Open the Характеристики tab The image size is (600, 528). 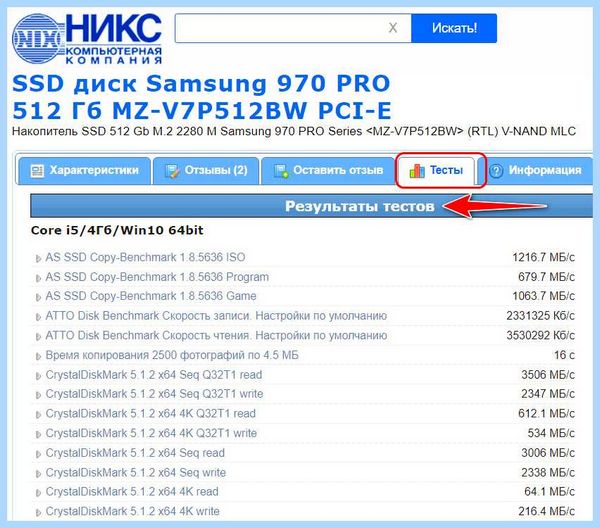point(85,171)
